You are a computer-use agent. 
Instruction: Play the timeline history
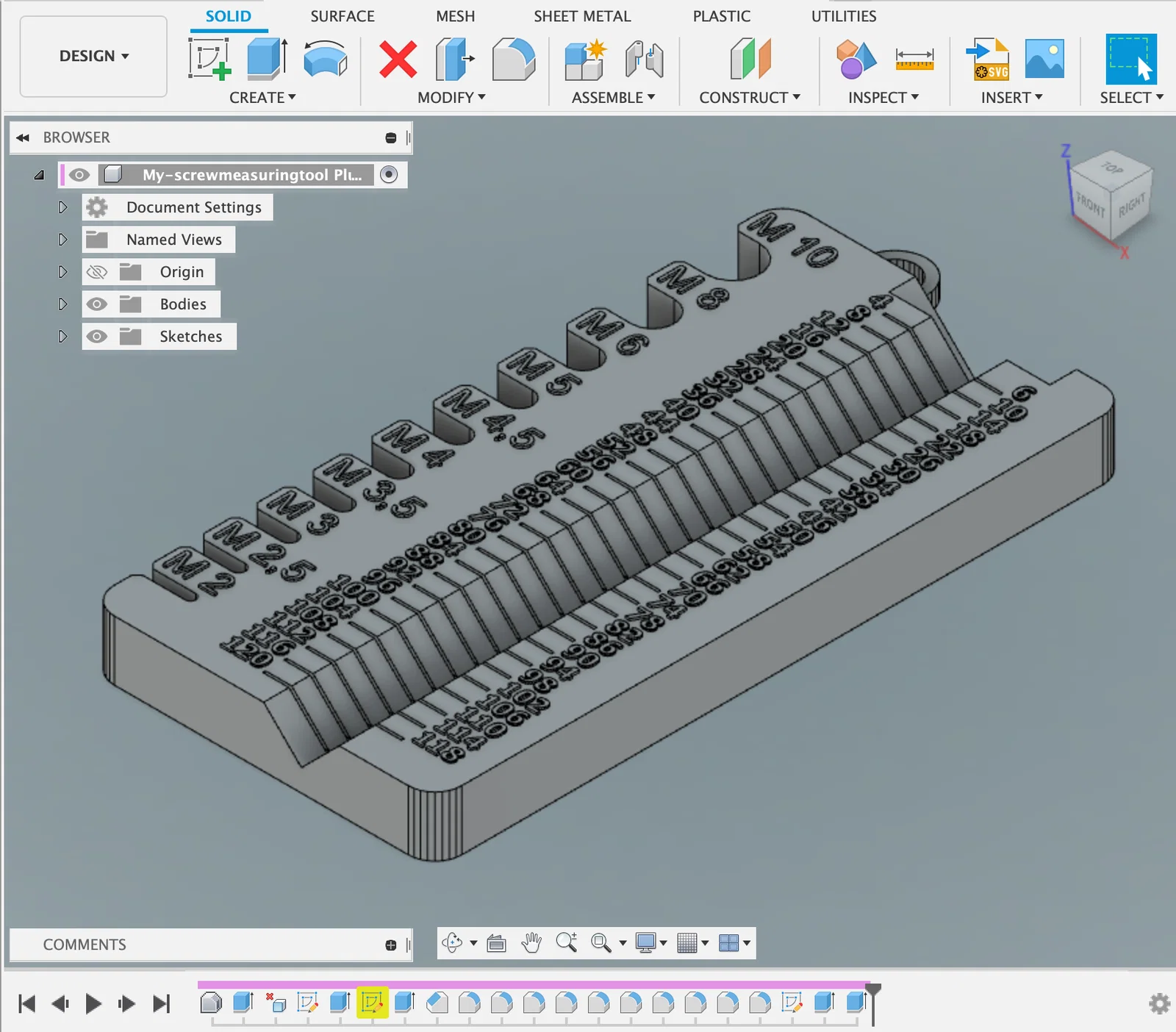(x=93, y=1003)
